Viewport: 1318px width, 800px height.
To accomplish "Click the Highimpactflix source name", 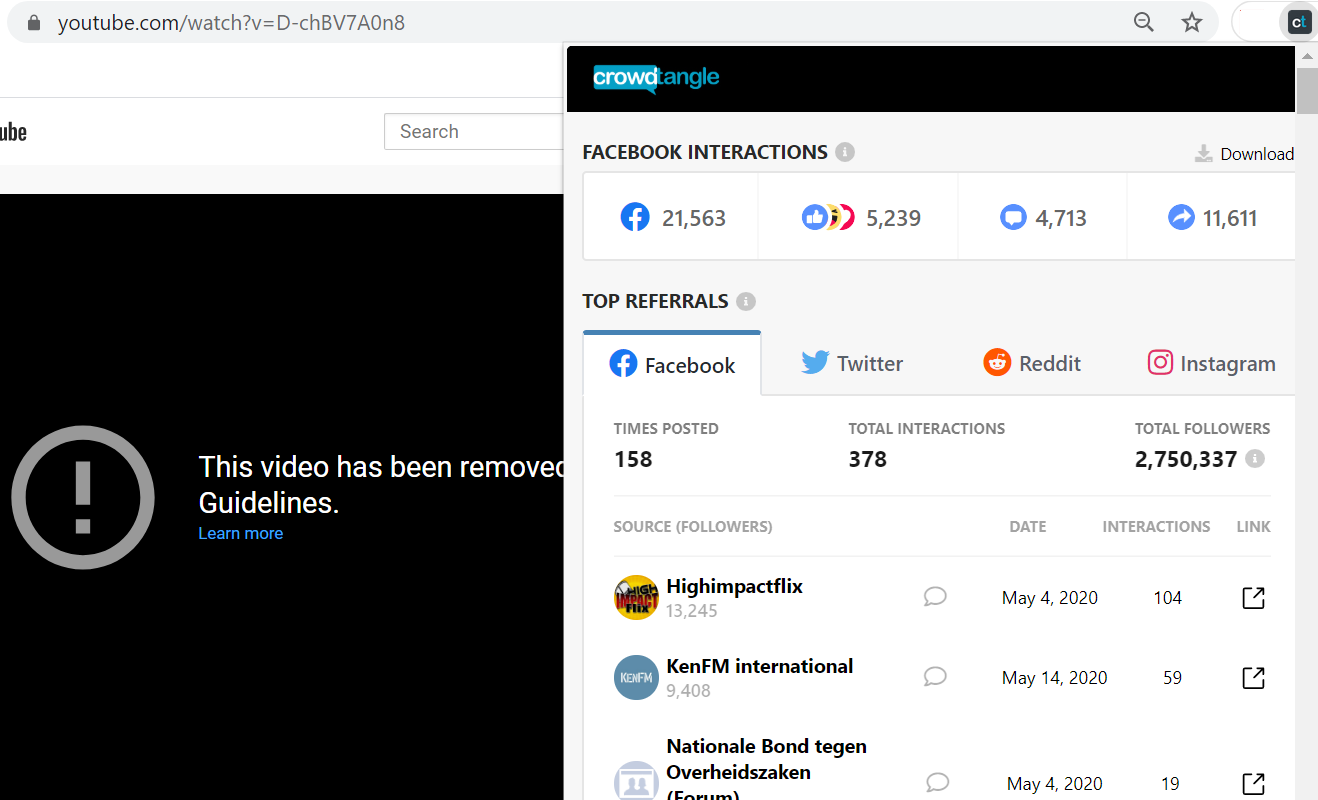I will [x=735, y=586].
